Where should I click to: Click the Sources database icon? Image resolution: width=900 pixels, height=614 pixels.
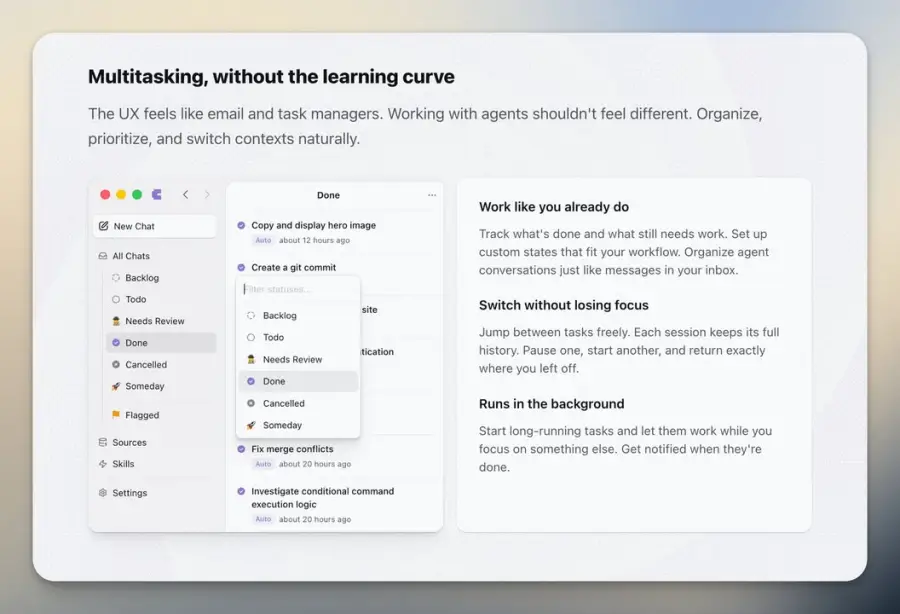pos(103,442)
